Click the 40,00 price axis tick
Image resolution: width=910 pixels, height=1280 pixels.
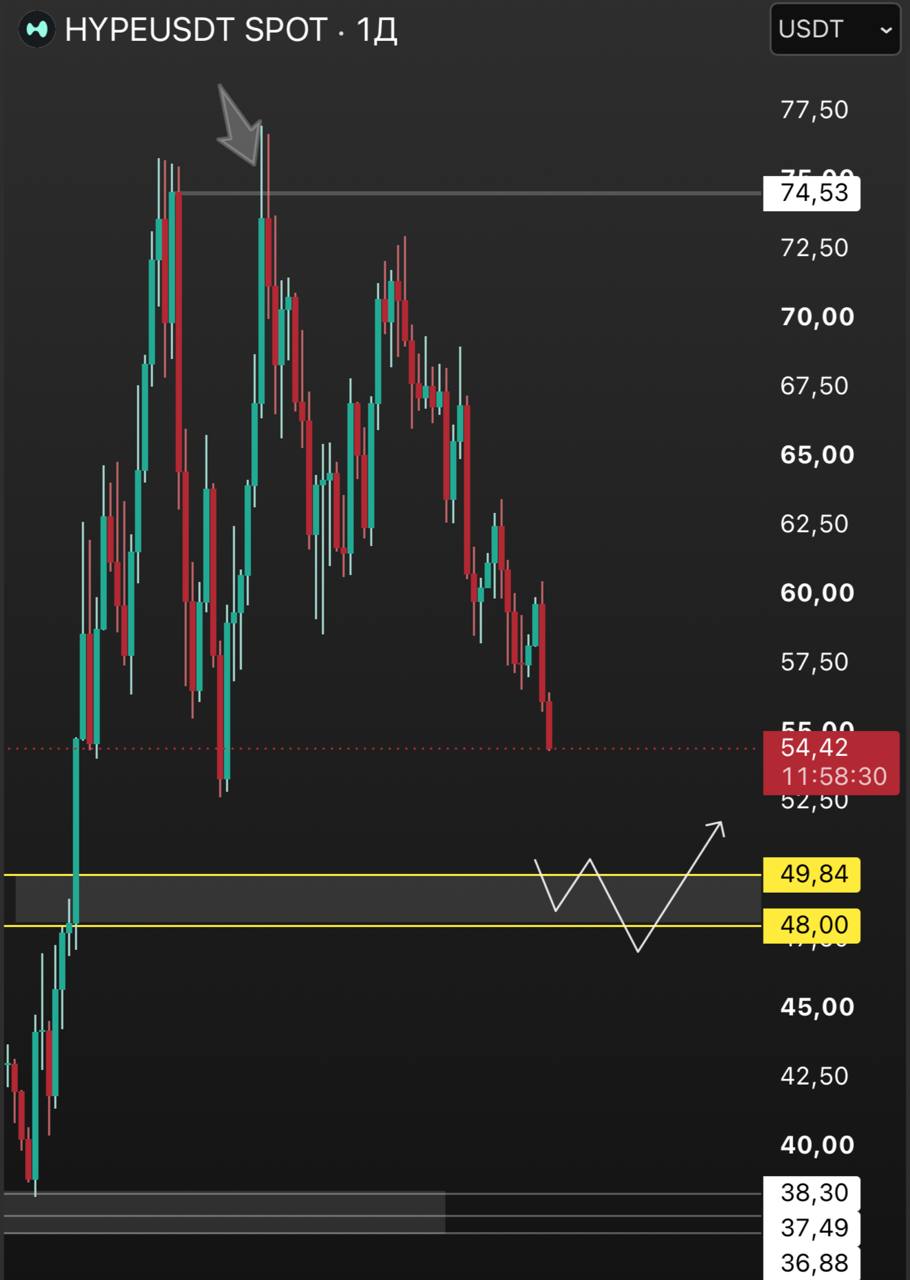[817, 1145]
